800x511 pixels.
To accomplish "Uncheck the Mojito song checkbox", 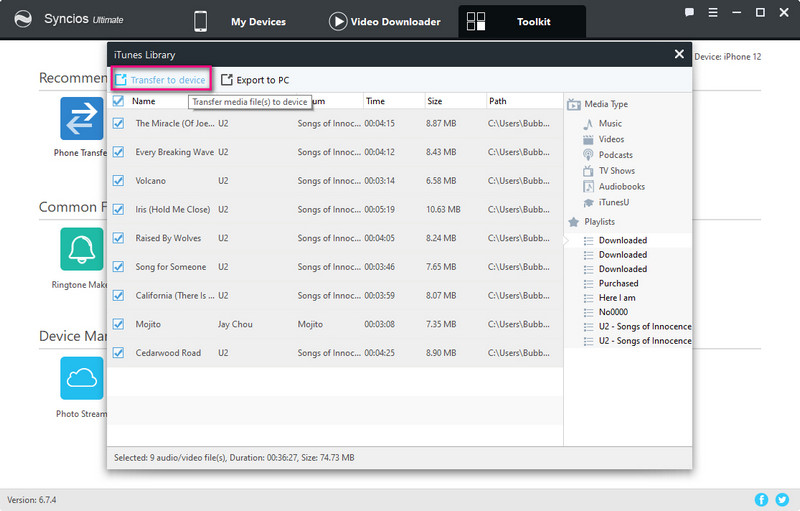I will [118, 324].
